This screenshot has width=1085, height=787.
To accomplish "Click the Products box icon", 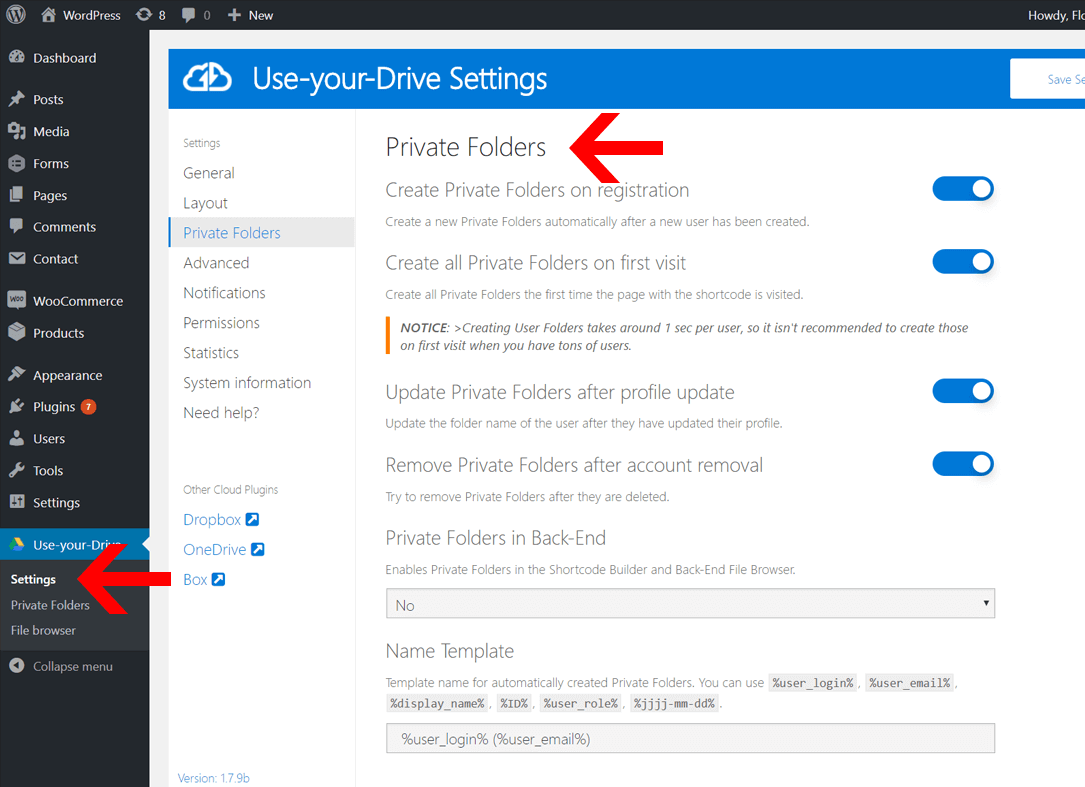I will (x=17, y=332).
